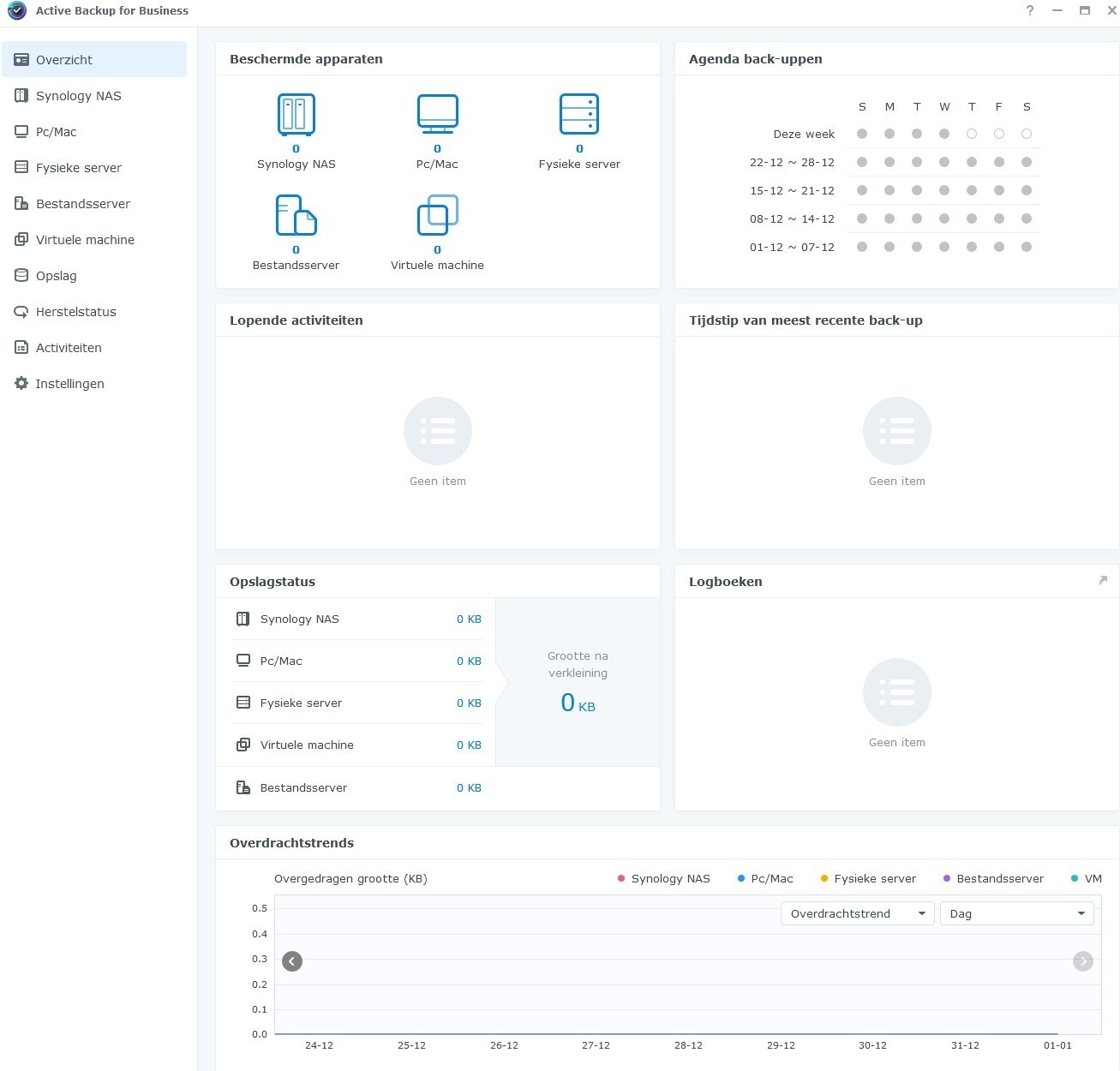Click the Pc/Mac monitor icon in Beschermde apparaten

438,114
